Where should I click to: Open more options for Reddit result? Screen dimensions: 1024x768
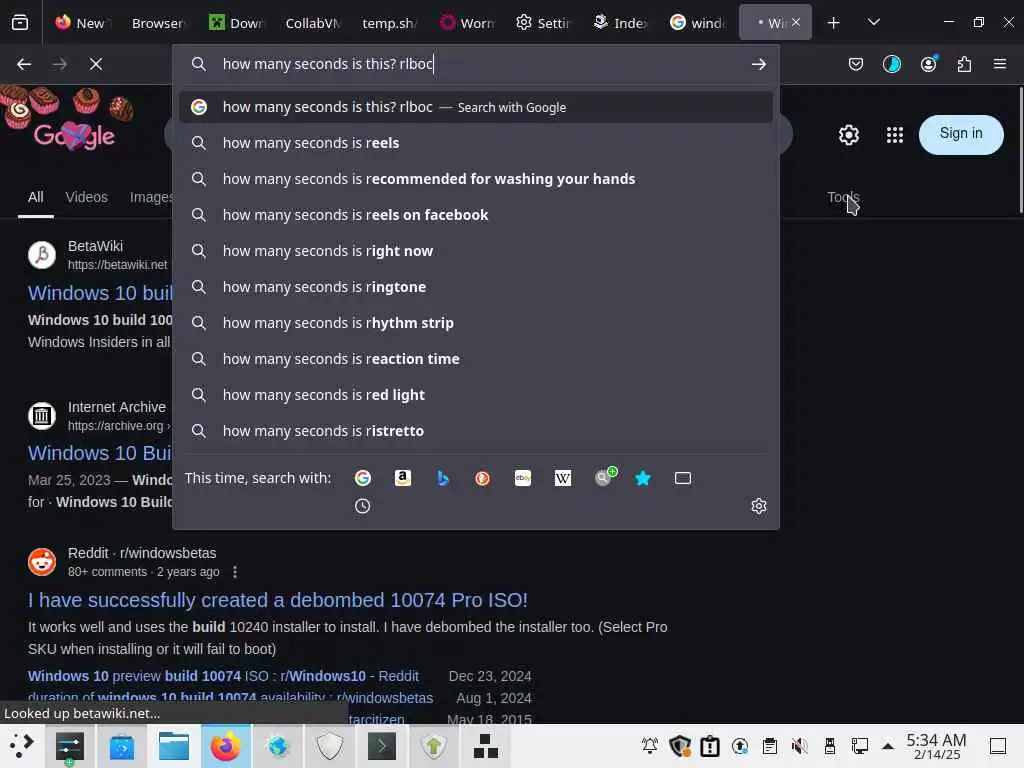[235, 572]
